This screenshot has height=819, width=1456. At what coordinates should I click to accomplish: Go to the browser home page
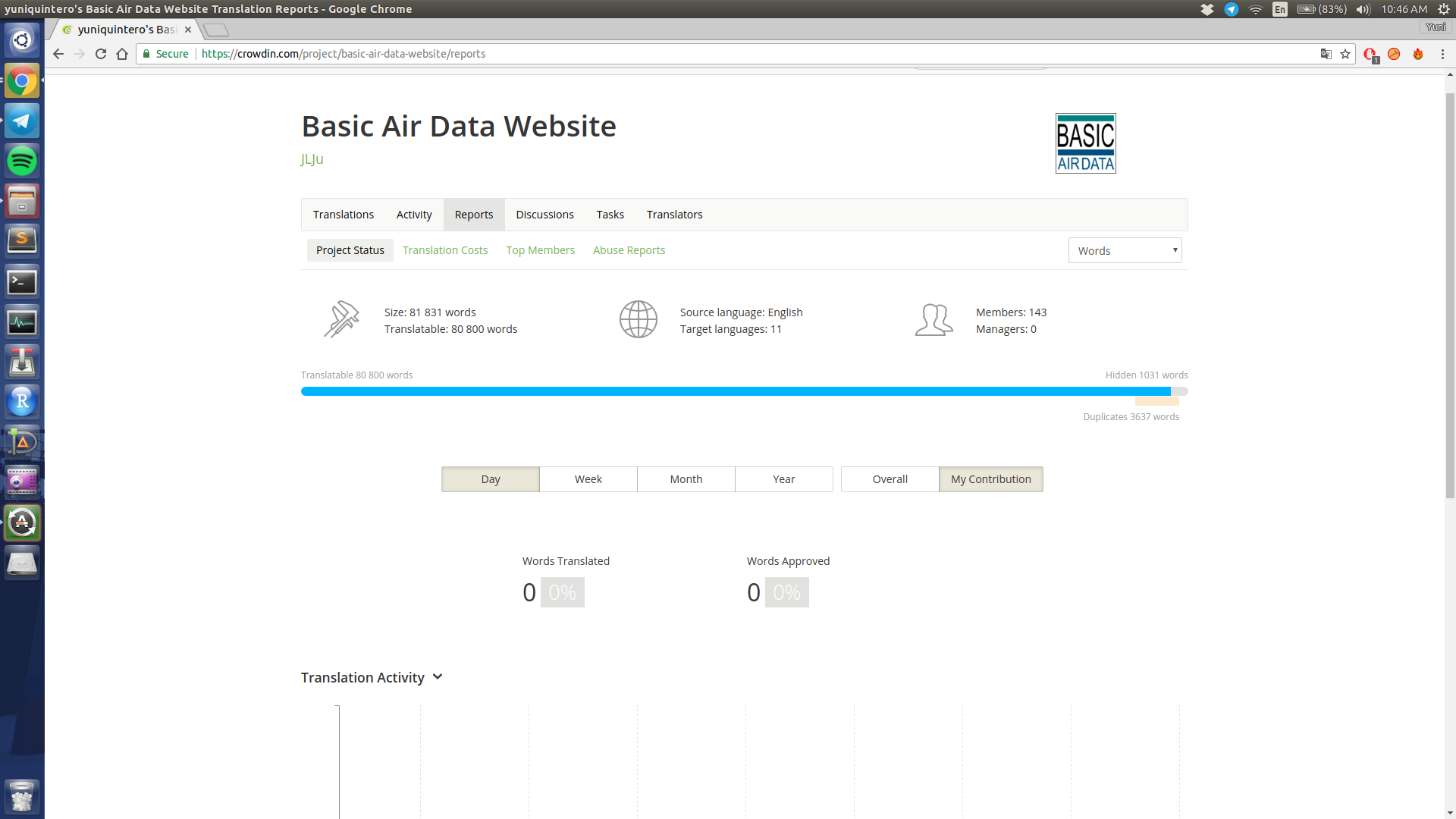pyautogui.click(x=122, y=54)
